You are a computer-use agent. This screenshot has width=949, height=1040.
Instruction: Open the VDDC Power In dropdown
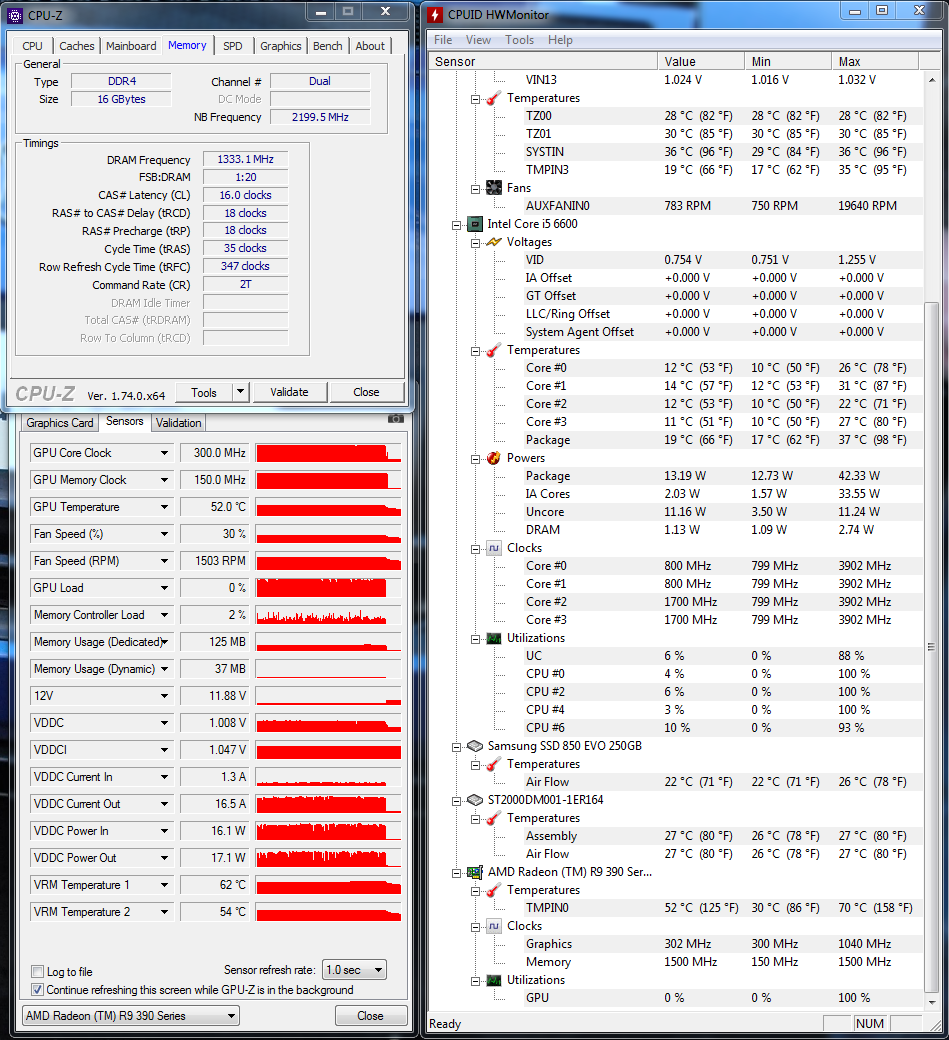tap(164, 831)
